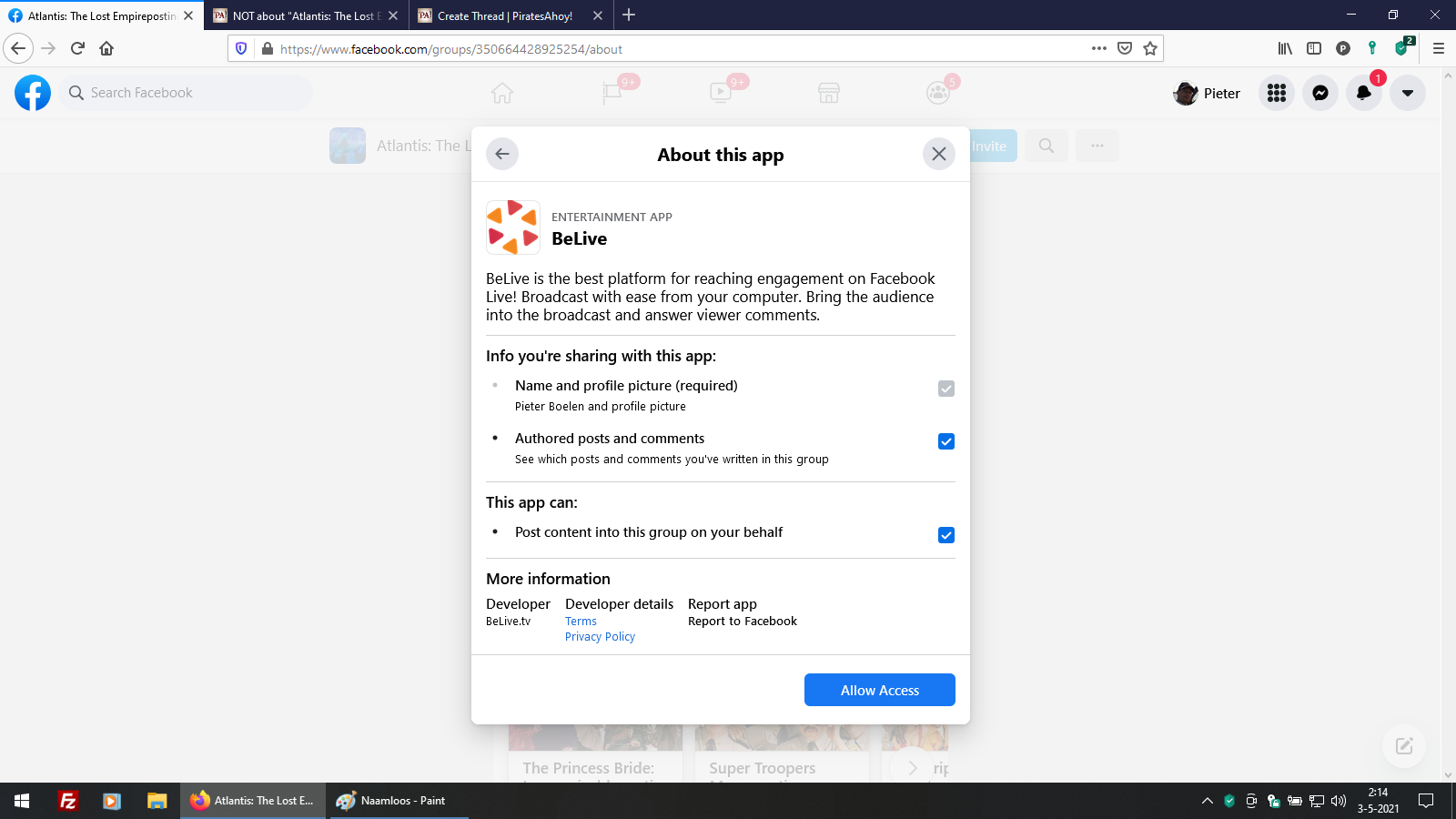Open the Firefox Library icon
1456x819 pixels.
click(1285, 48)
